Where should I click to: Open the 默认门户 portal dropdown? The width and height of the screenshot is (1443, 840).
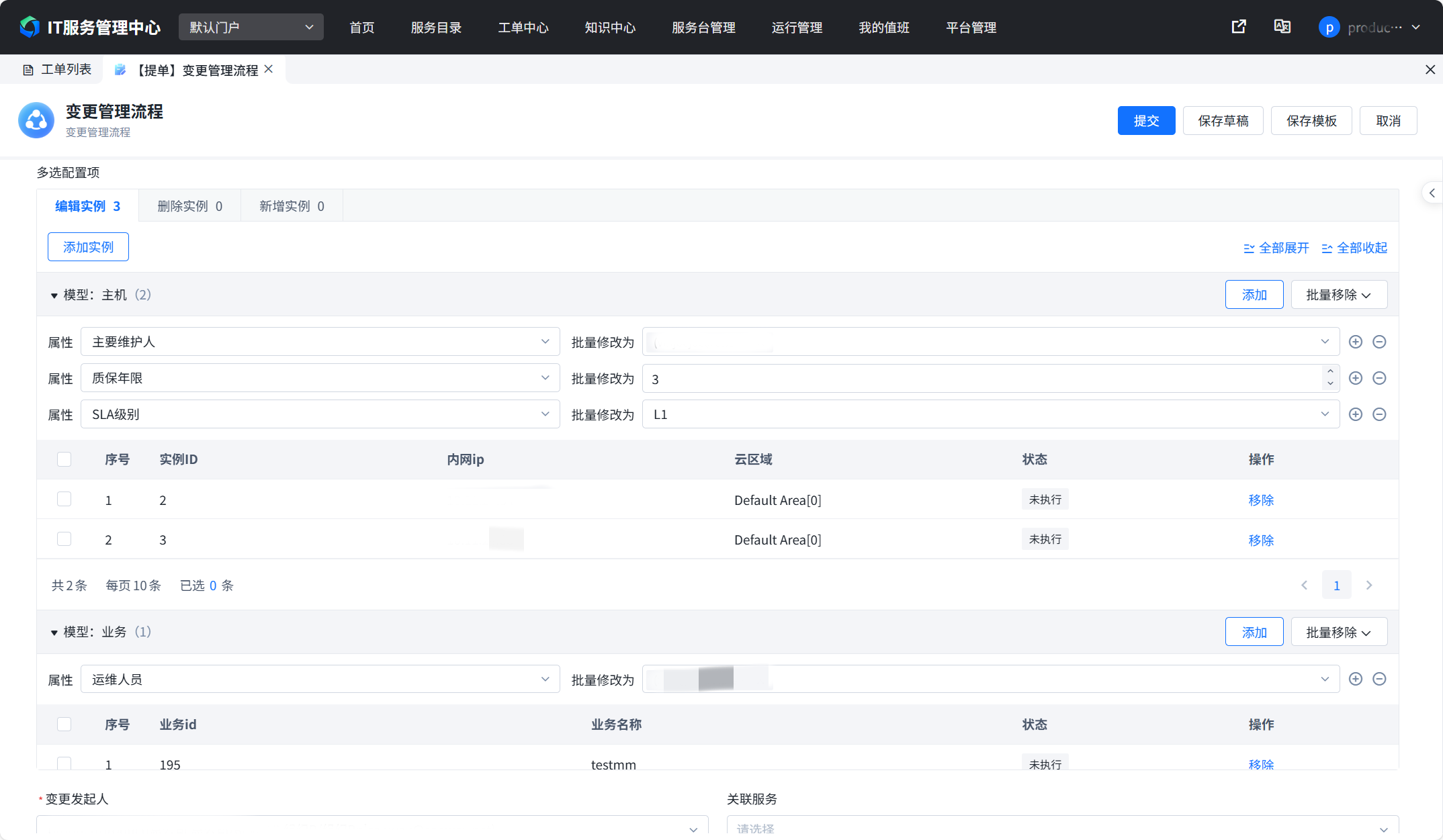pyautogui.click(x=251, y=27)
